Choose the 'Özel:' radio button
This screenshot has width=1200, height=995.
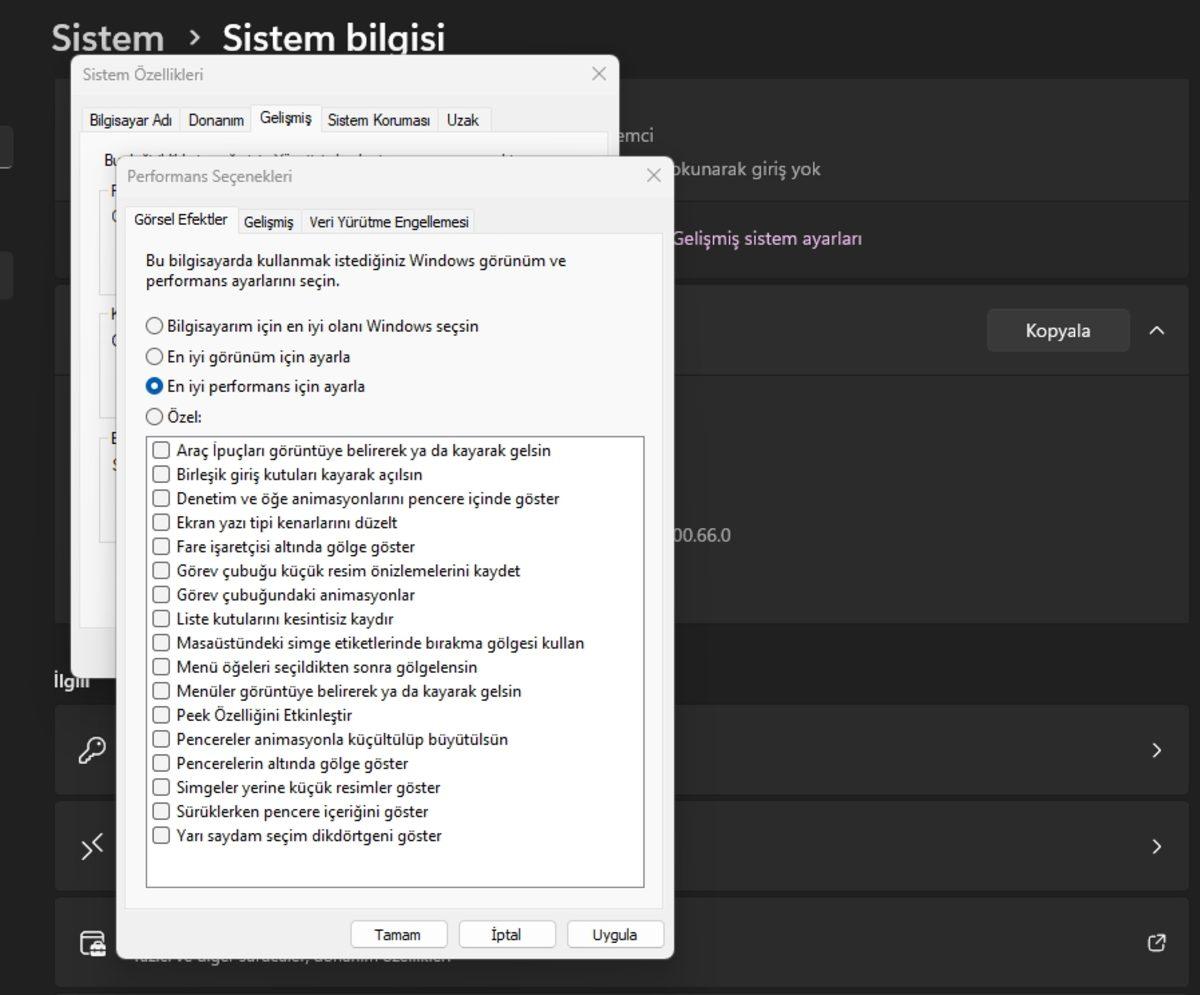click(x=154, y=417)
